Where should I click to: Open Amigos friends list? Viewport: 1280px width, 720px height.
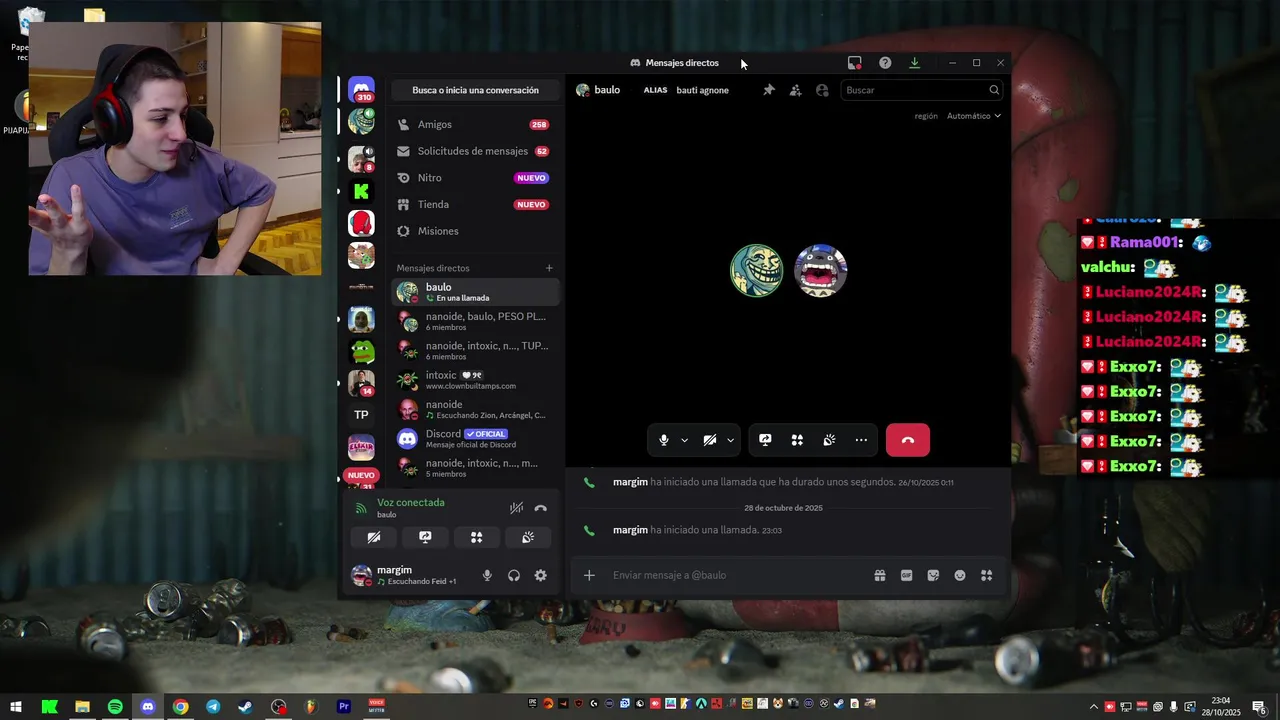click(x=475, y=124)
